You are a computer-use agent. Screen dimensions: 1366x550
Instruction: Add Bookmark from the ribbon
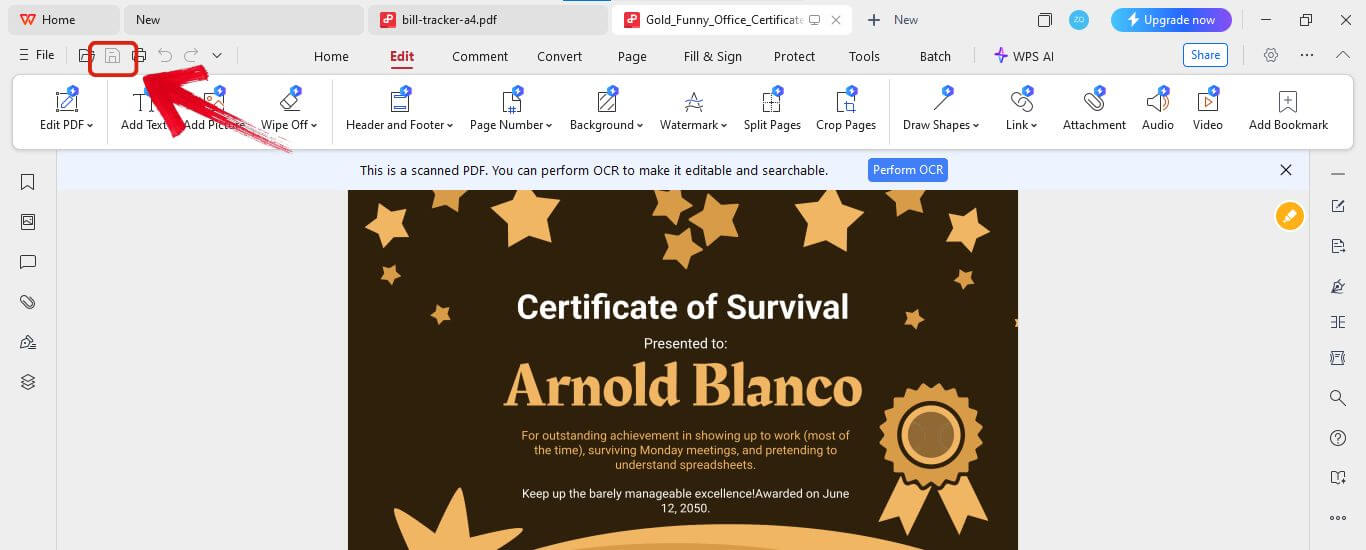pos(1288,110)
